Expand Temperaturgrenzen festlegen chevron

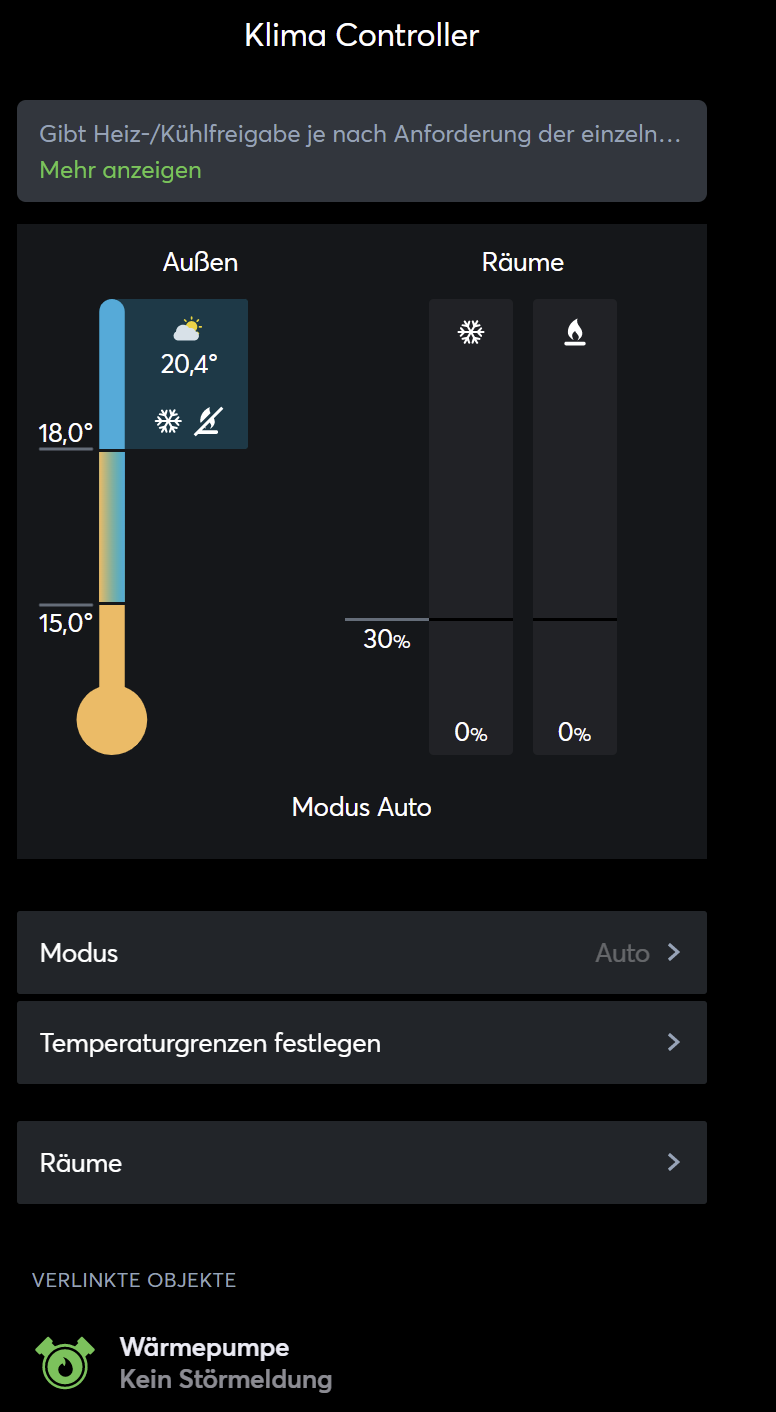pos(674,1042)
